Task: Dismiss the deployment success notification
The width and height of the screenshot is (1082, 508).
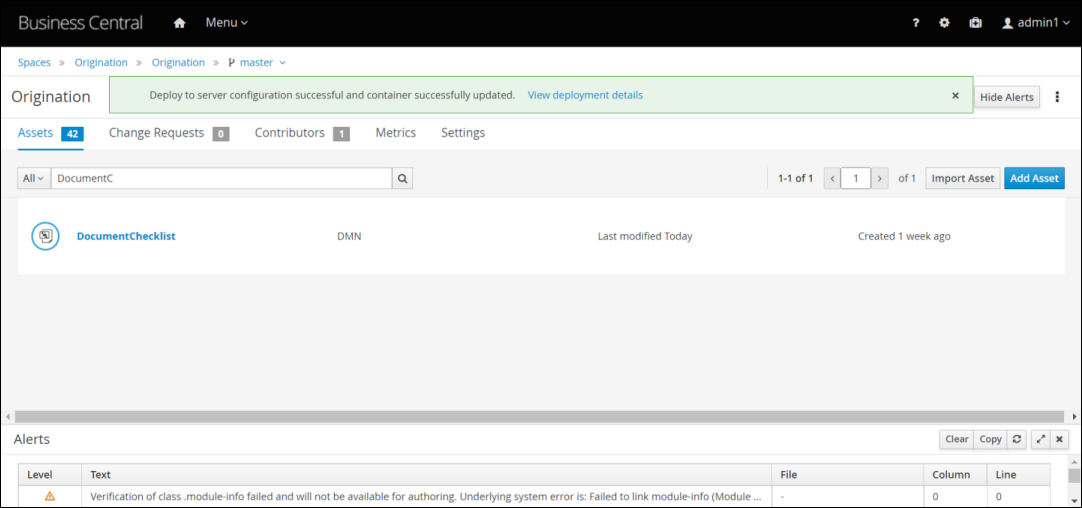Action: (955, 95)
